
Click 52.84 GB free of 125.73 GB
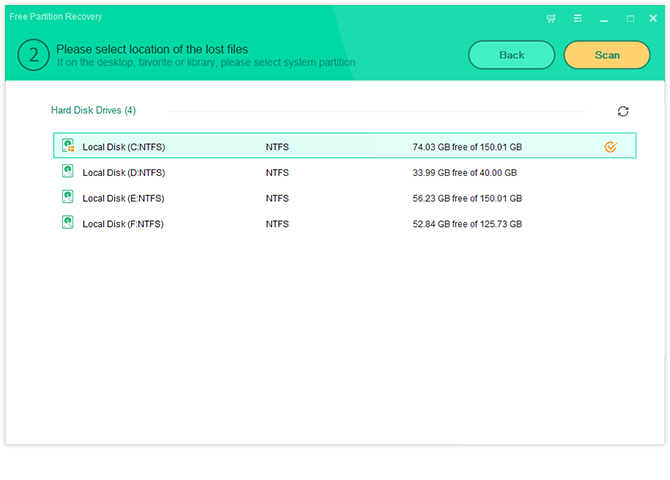466,224
